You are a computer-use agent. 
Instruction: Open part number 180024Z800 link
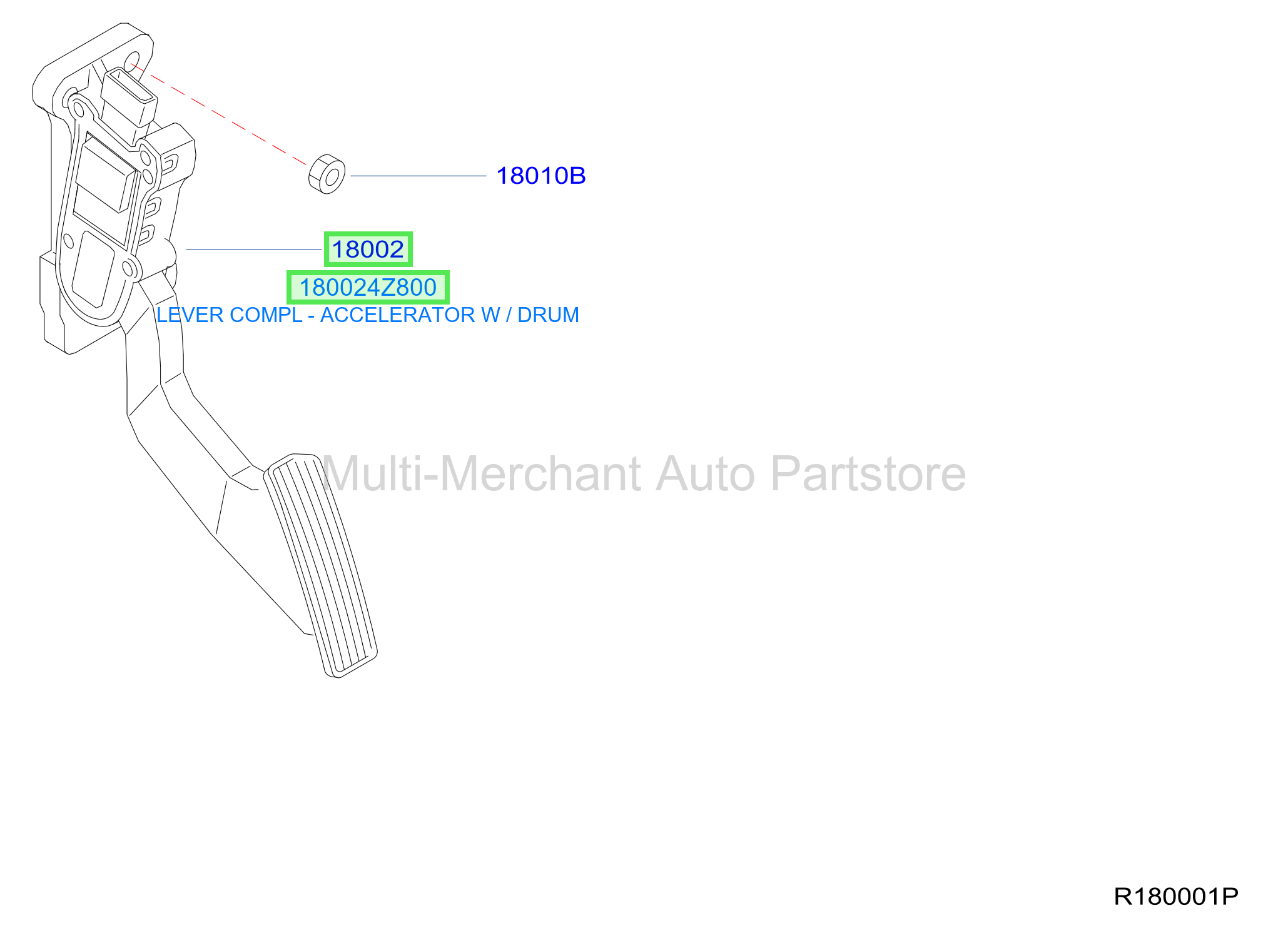point(368,288)
